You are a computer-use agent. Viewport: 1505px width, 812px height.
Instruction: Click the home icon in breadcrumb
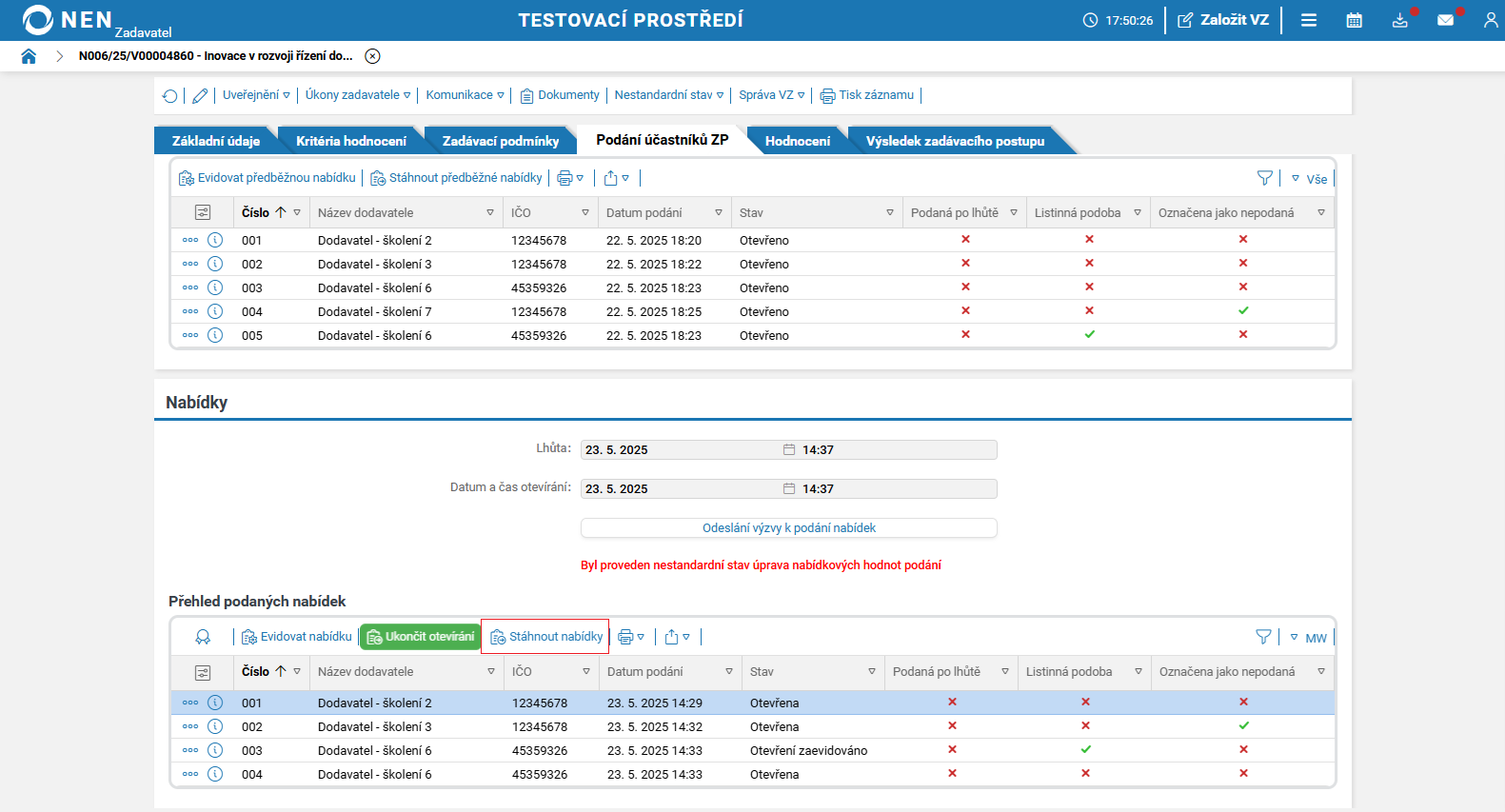pos(29,56)
